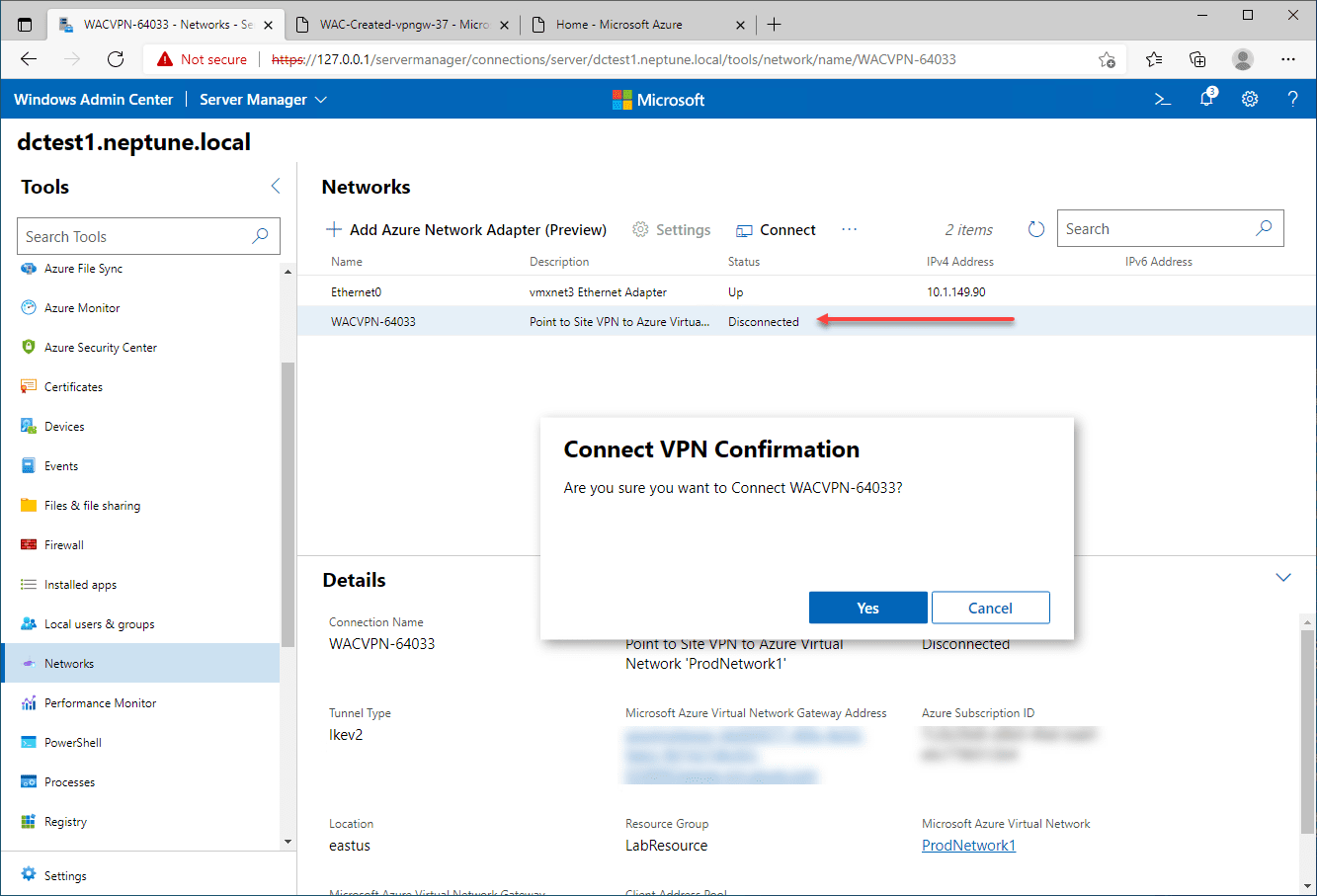Open the ProdNetwork1 virtual network link
1317x896 pixels.
click(968, 845)
